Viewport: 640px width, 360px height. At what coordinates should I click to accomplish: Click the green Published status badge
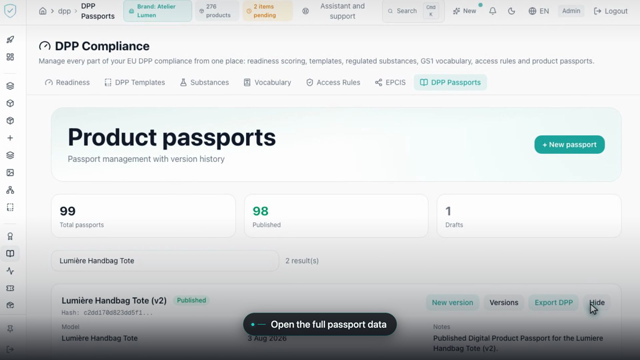point(191,300)
